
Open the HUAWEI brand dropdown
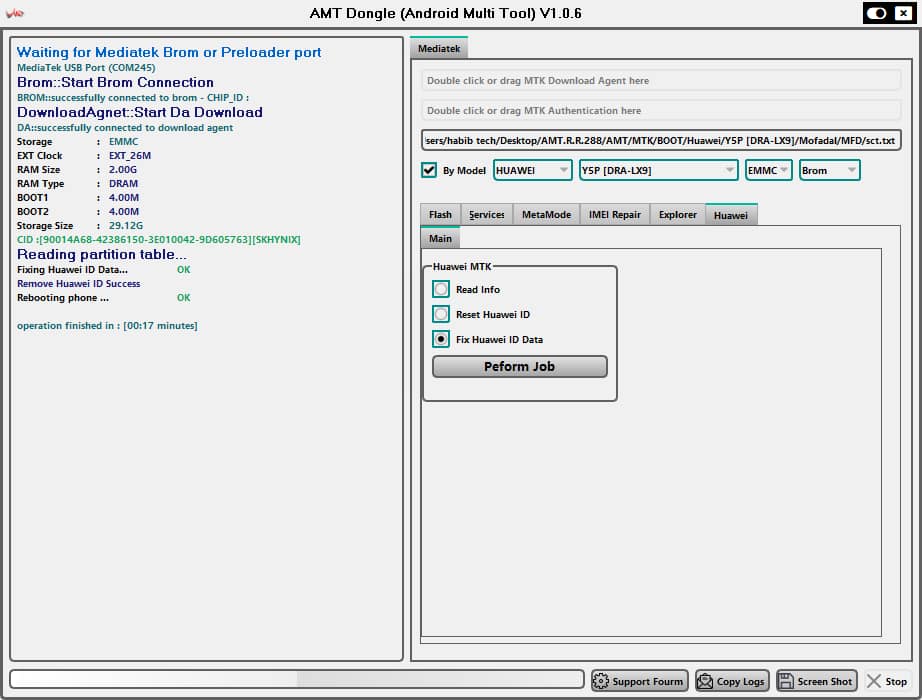pyautogui.click(x=532, y=171)
